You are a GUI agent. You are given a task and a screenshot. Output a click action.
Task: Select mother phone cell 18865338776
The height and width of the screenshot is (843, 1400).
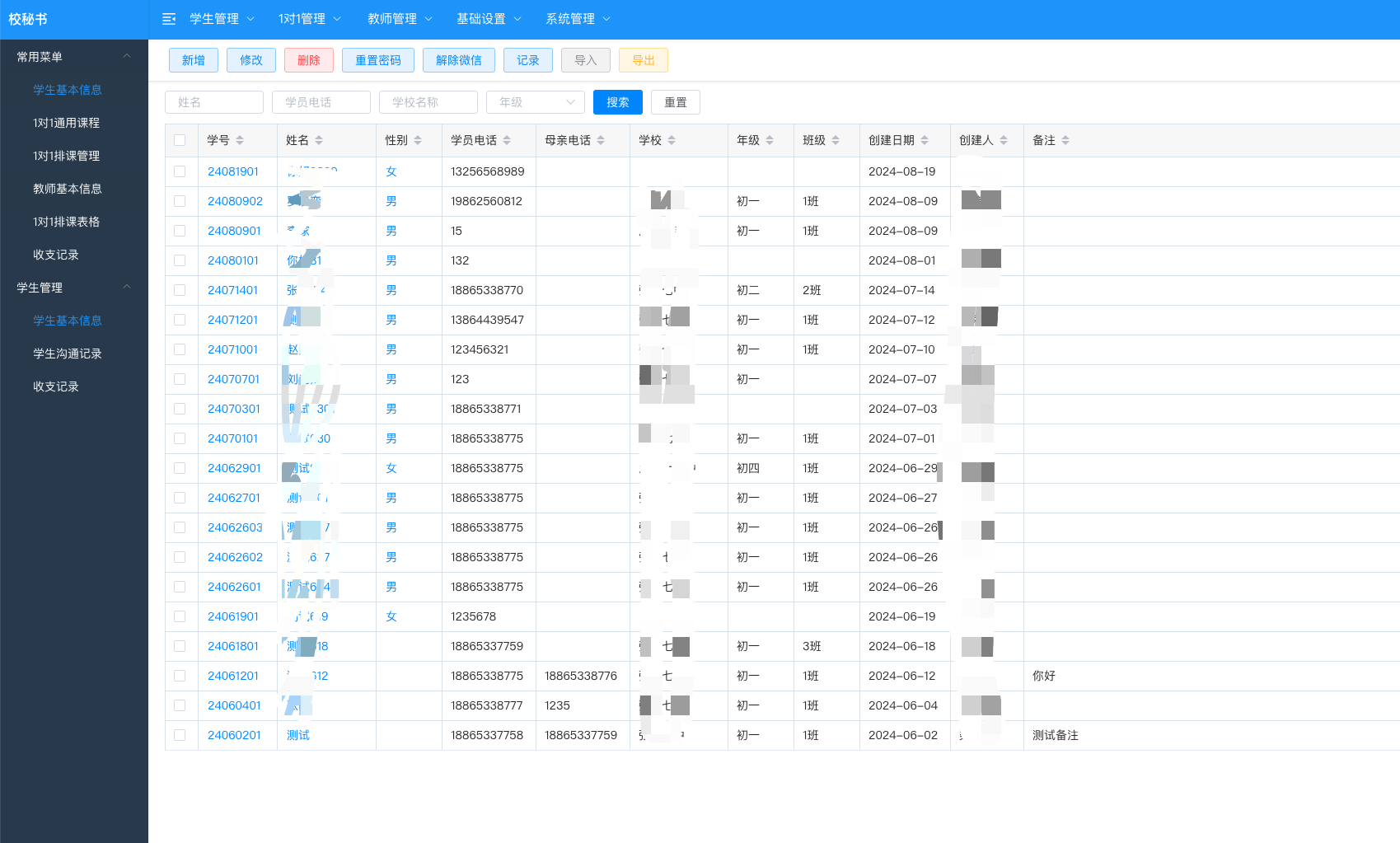click(x=581, y=676)
